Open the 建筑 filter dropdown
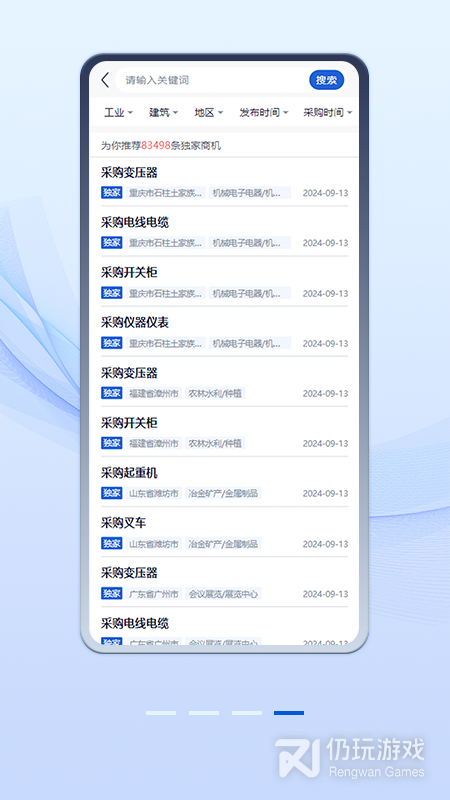450x800 pixels. tap(163, 113)
